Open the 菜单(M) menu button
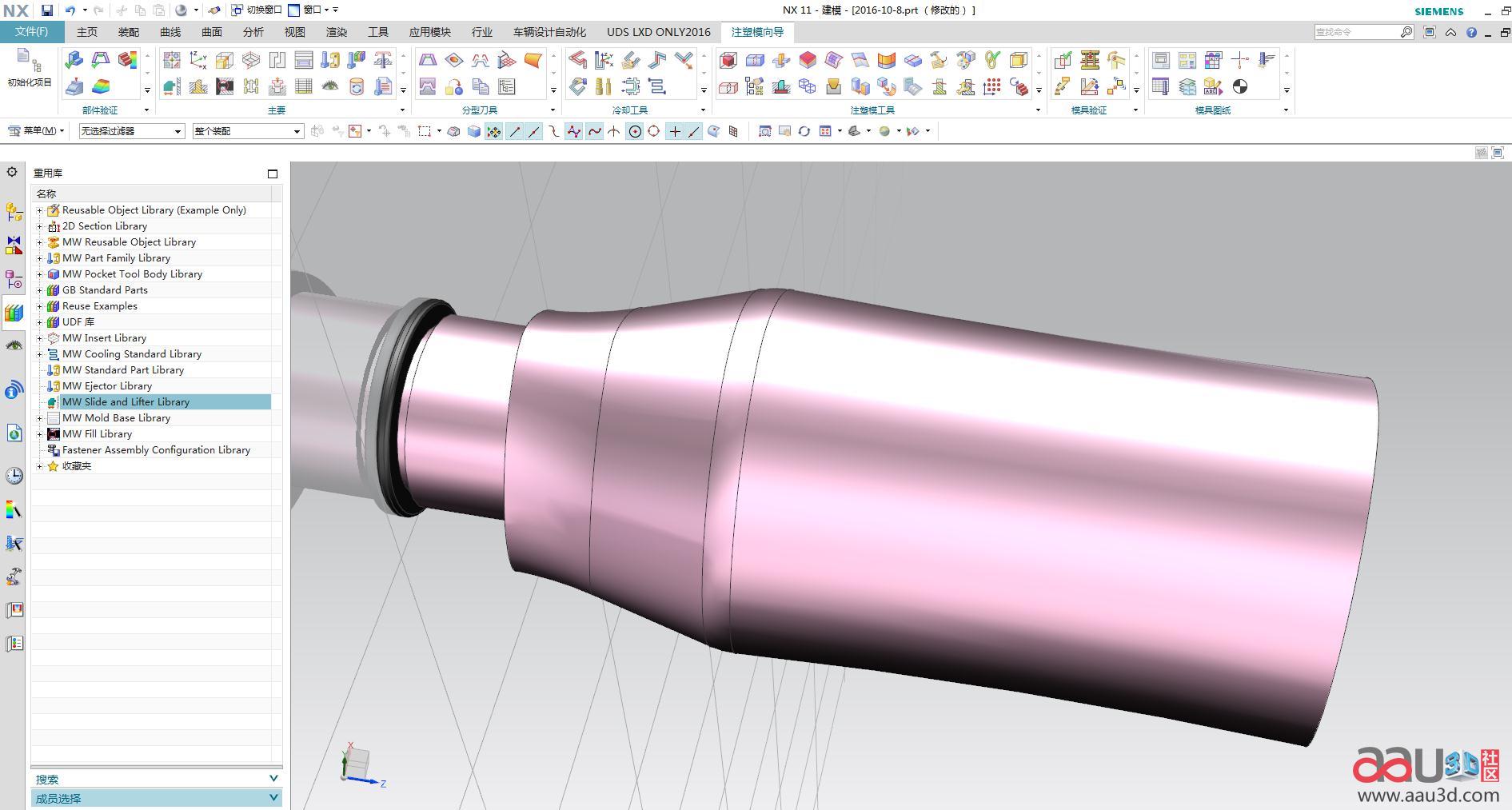 coord(36,131)
